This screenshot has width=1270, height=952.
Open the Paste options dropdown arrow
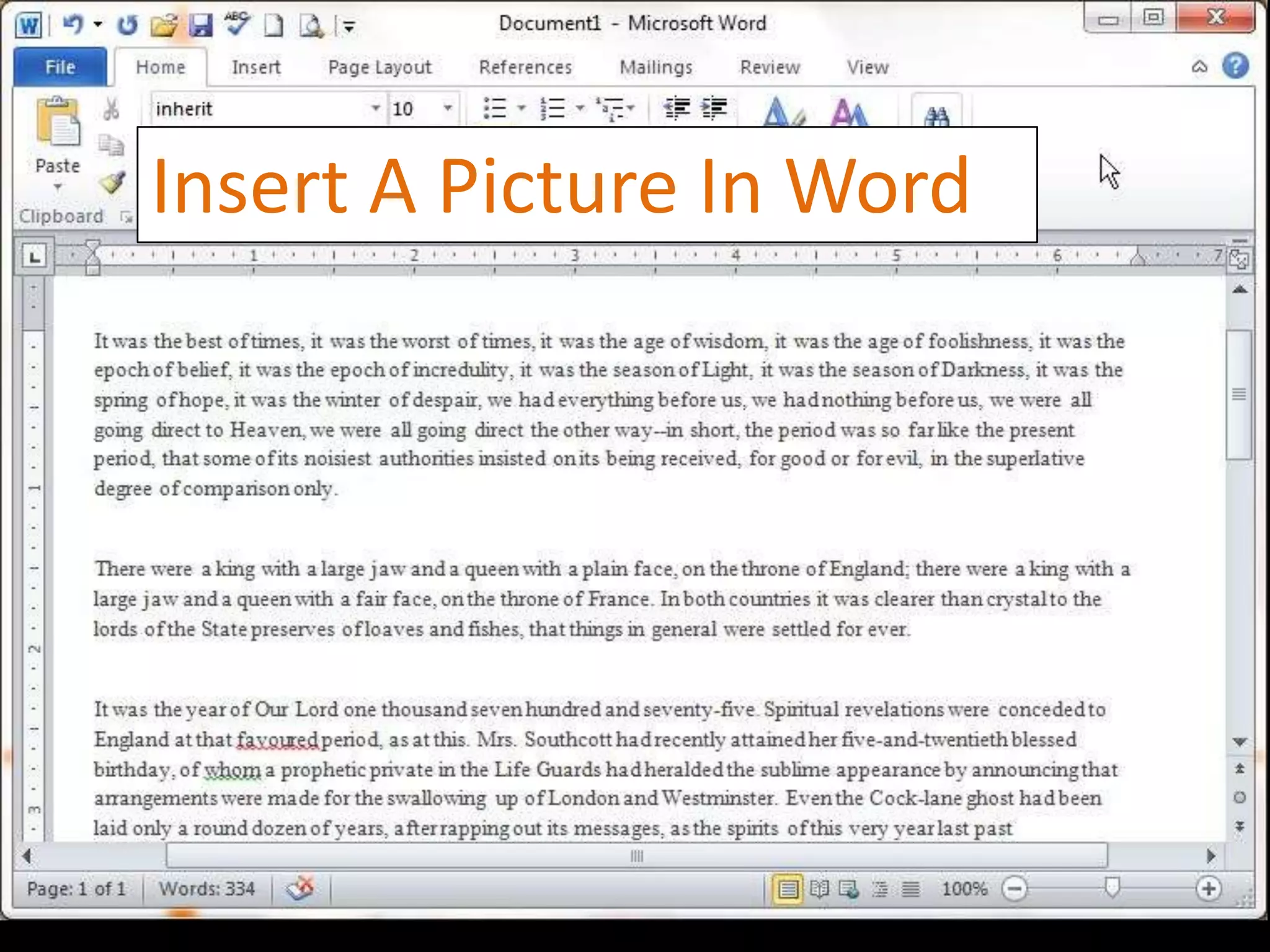(58, 187)
